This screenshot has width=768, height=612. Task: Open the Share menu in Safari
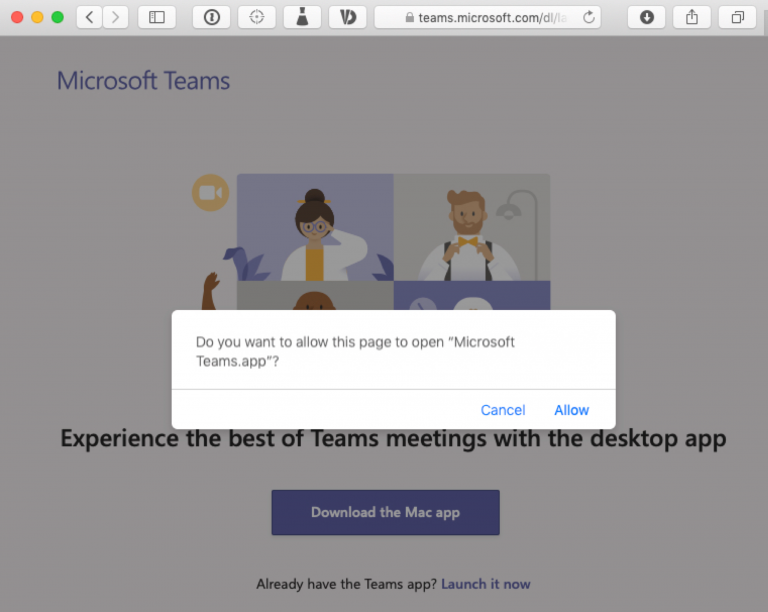pos(692,18)
